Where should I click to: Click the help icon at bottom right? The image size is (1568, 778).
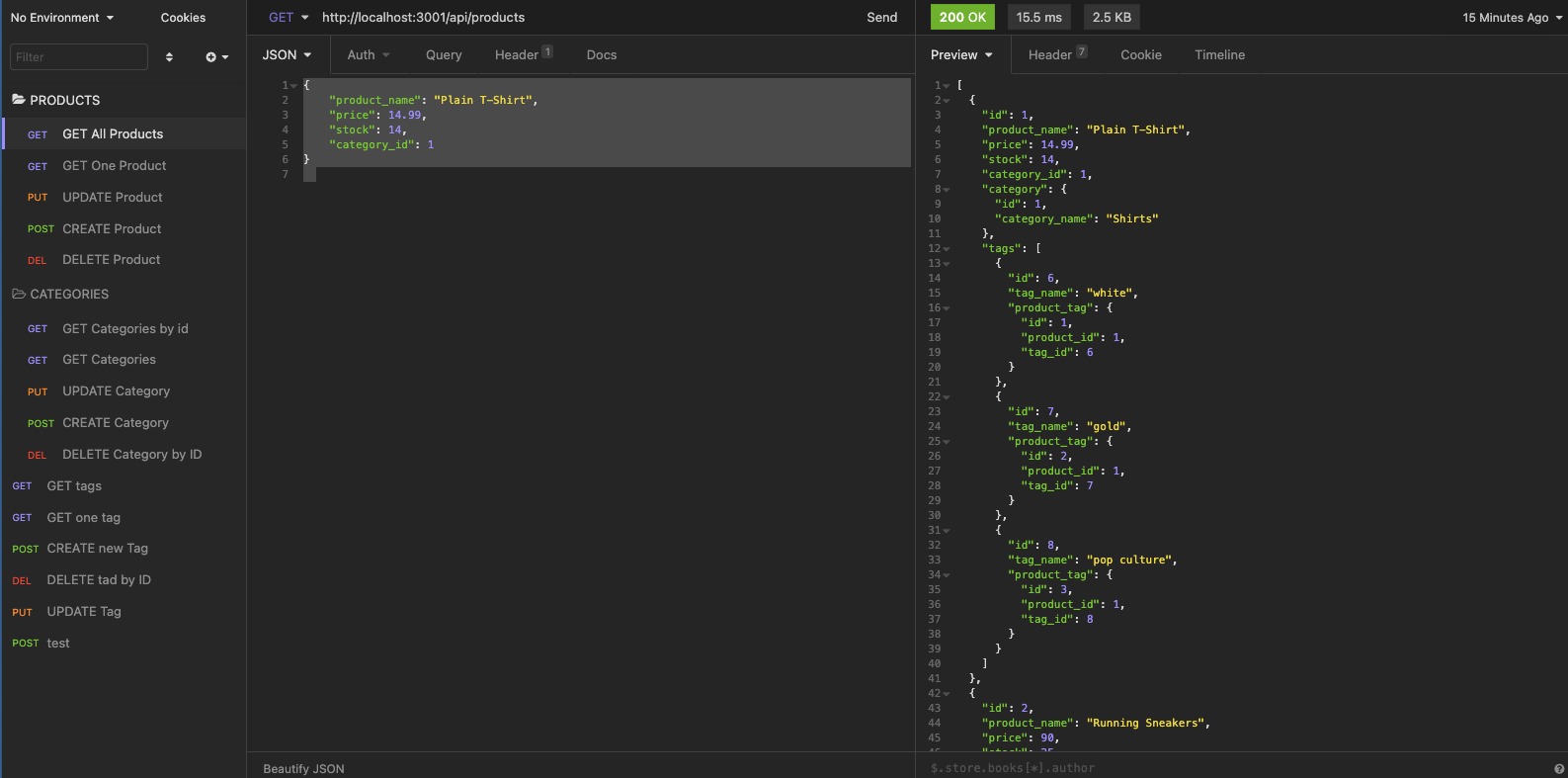coord(1559,768)
